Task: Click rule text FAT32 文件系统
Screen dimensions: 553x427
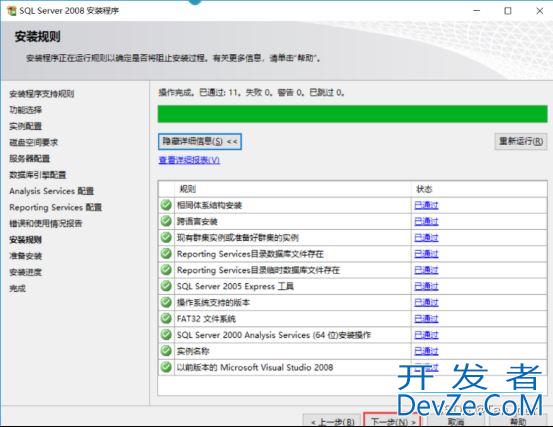Action: pyautogui.click(x=206, y=319)
